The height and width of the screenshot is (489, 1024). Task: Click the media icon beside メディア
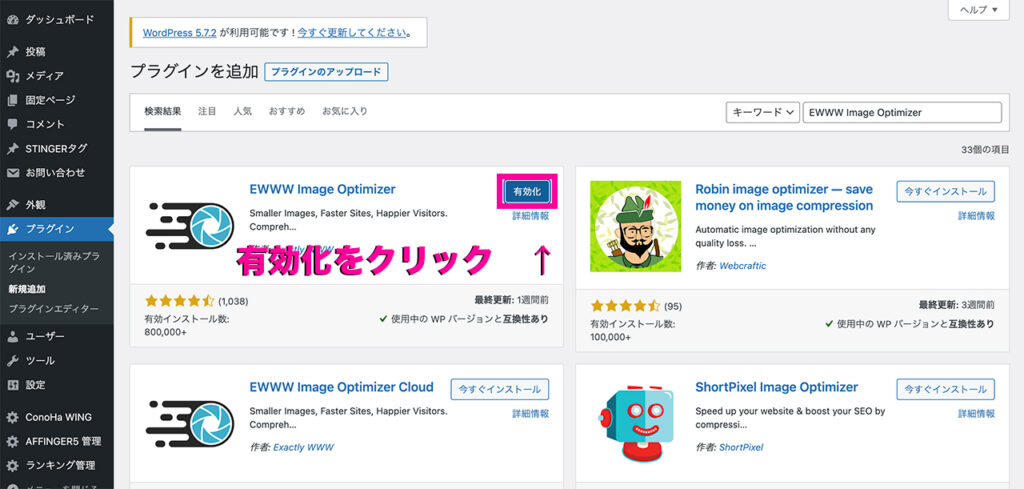point(12,76)
